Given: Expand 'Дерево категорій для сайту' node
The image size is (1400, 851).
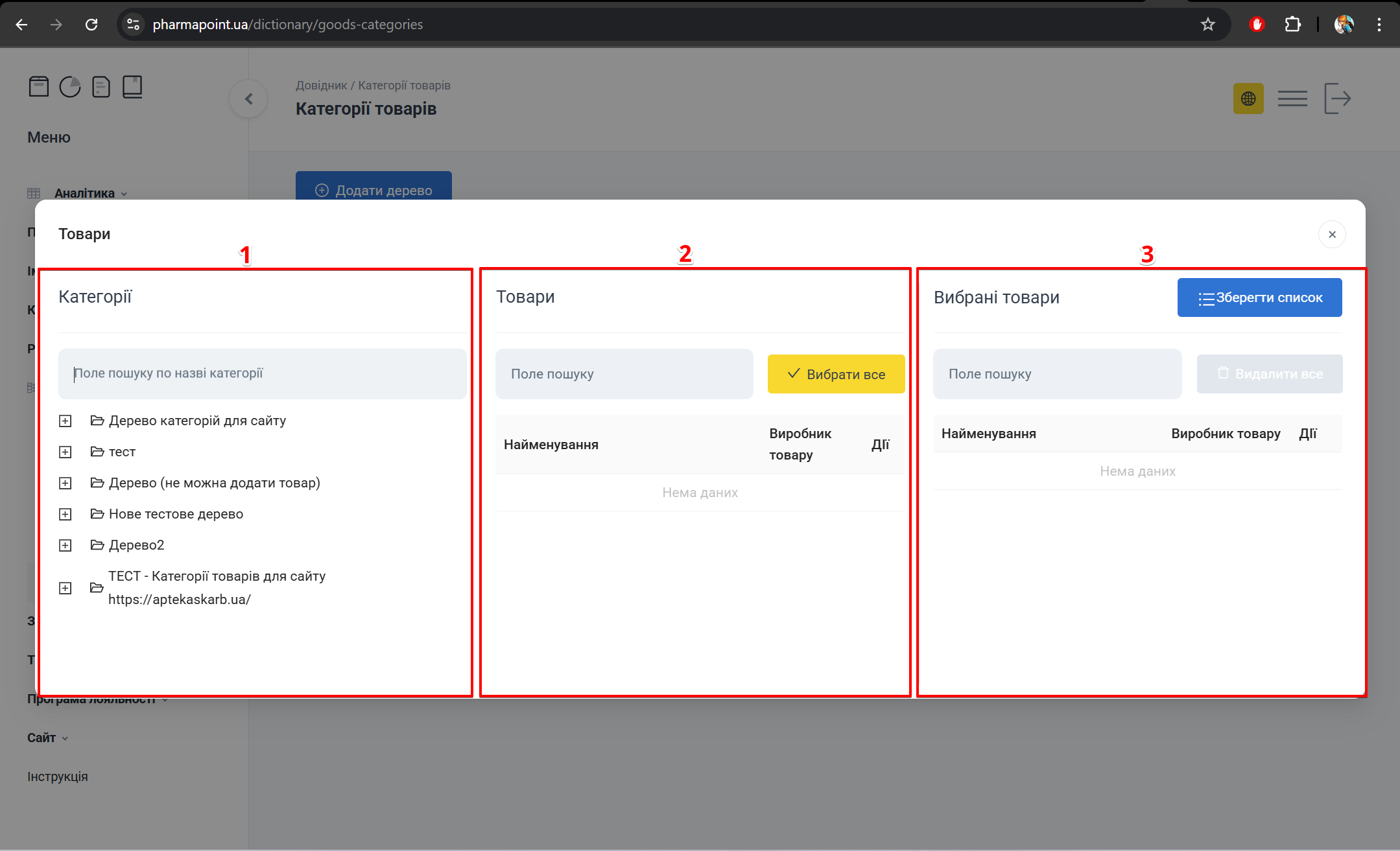Looking at the screenshot, I should [x=65, y=421].
